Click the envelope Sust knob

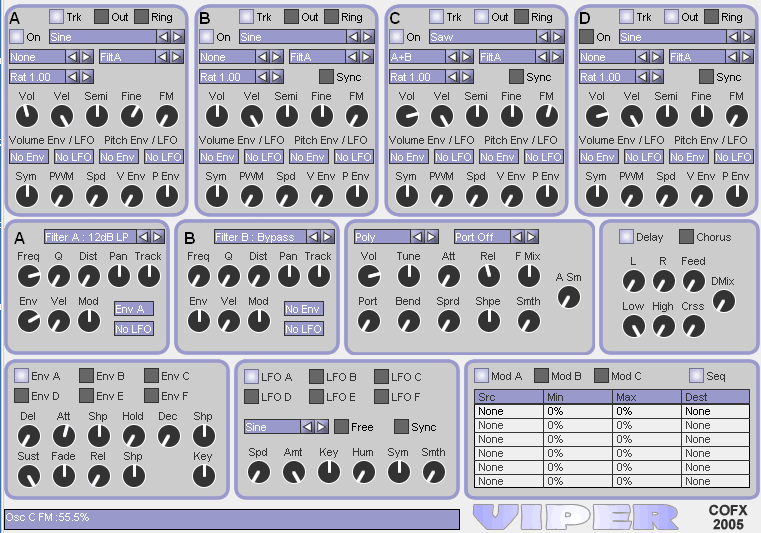[x=29, y=476]
